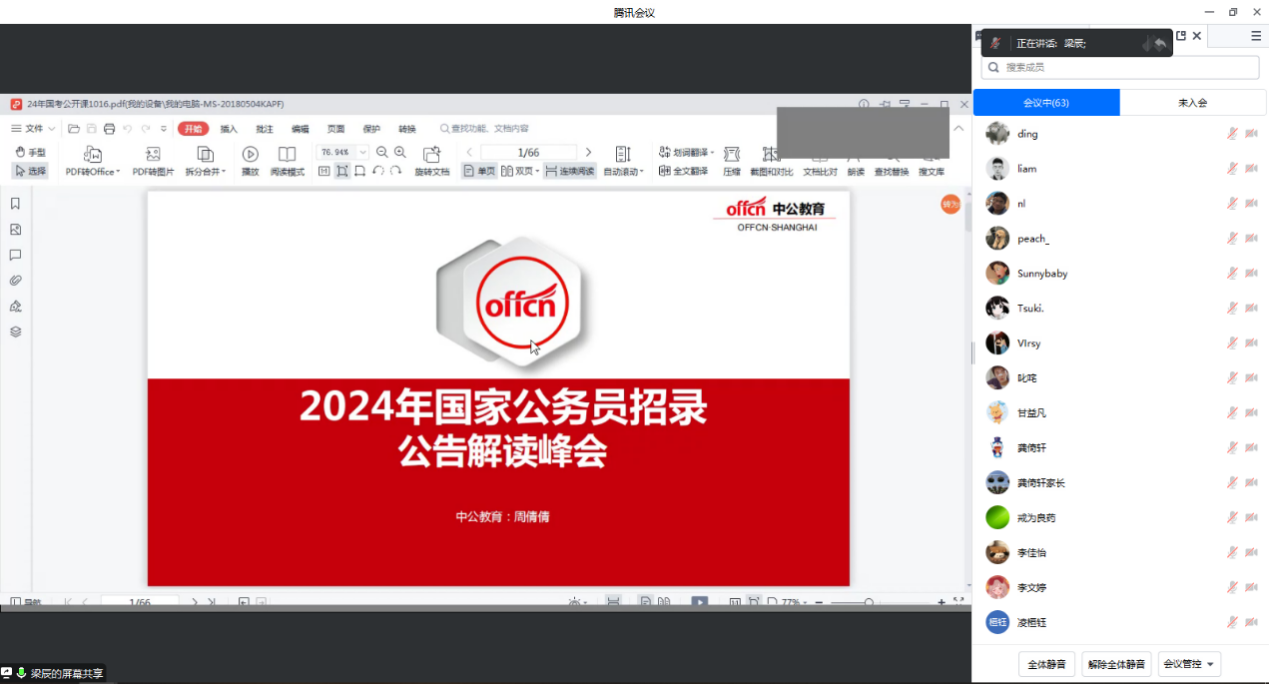
Task: Click the 解除全体静音 button
Action: (1116, 664)
